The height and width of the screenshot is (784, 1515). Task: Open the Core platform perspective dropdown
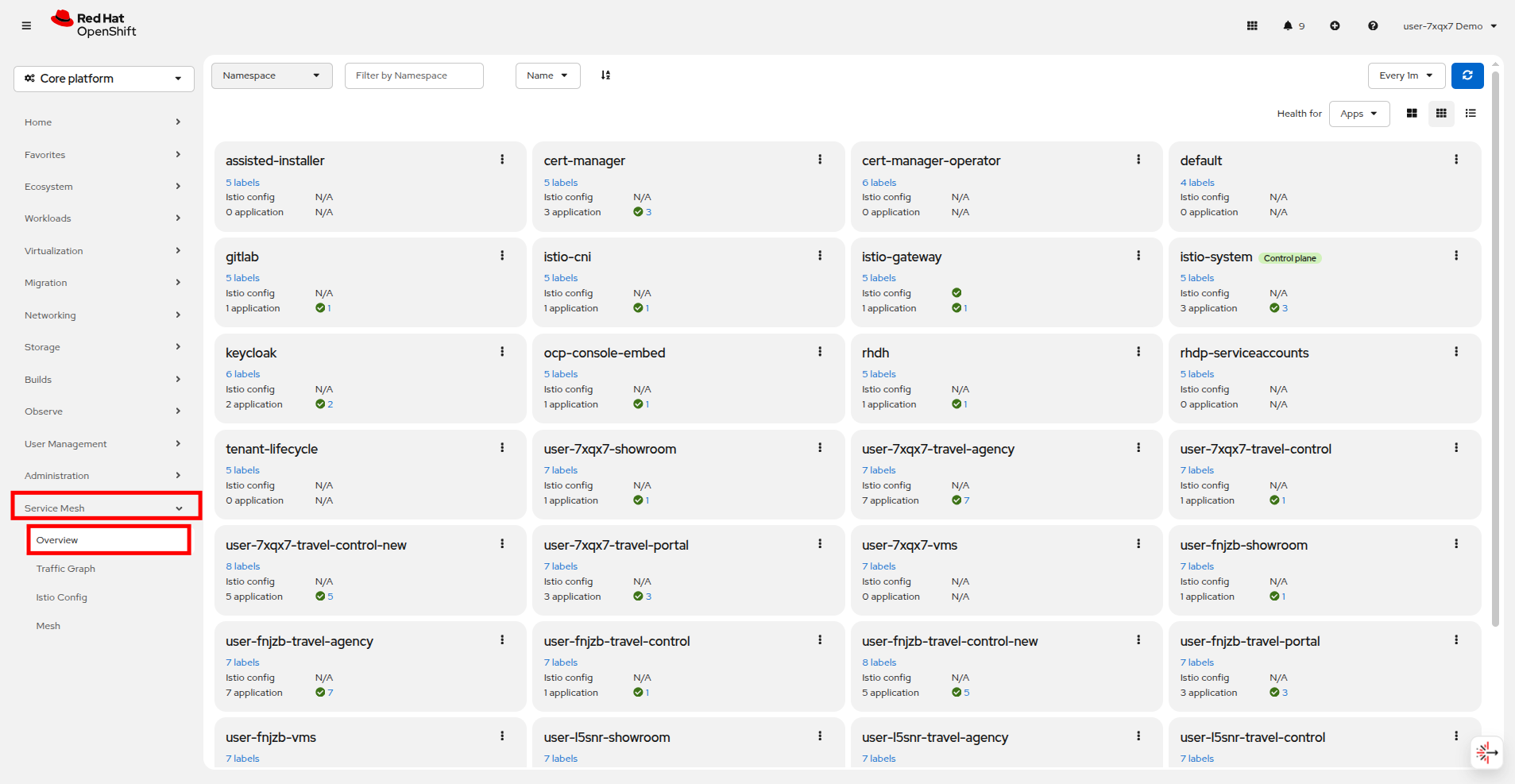click(104, 79)
